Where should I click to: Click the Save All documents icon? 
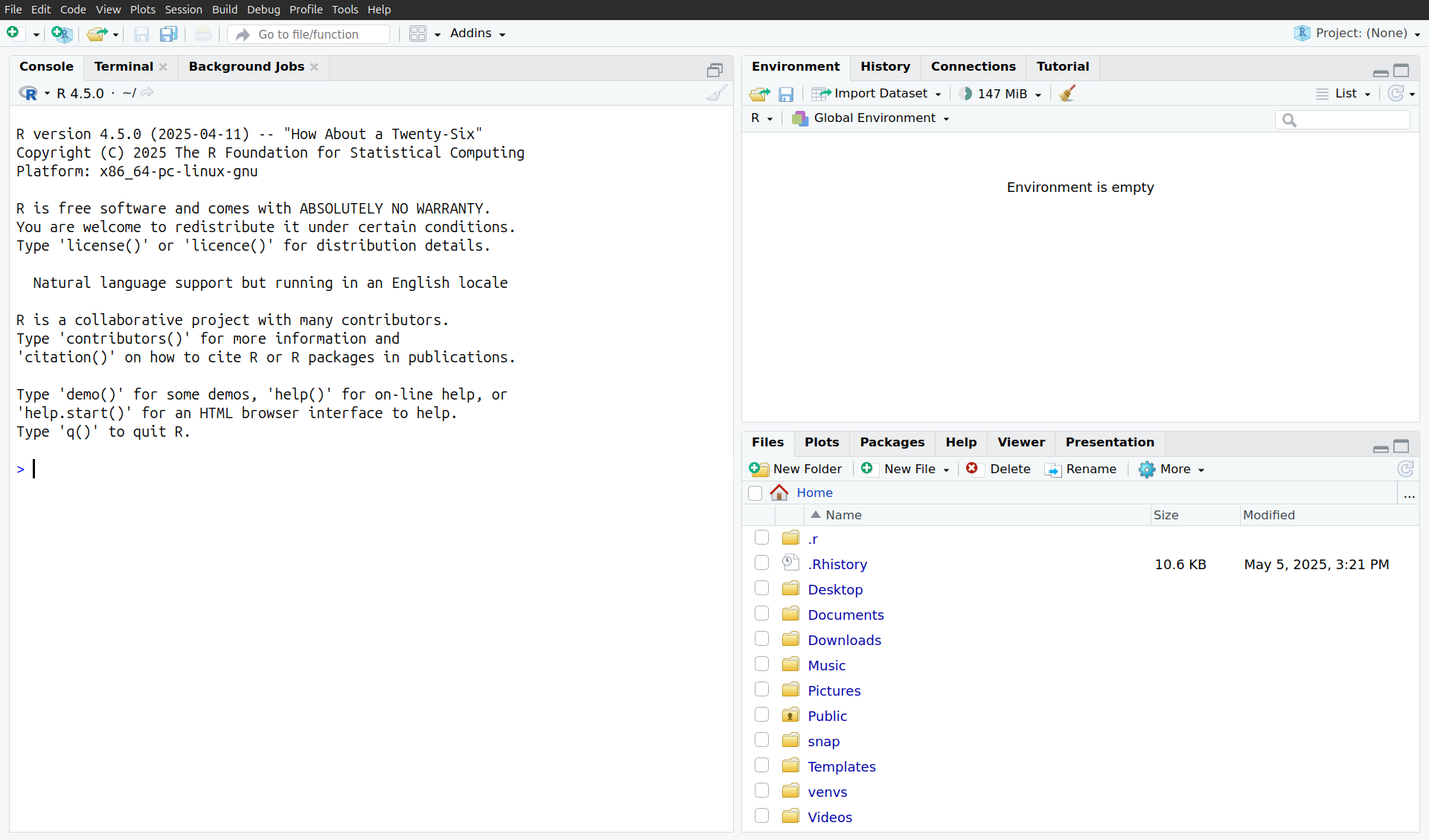point(169,33)
